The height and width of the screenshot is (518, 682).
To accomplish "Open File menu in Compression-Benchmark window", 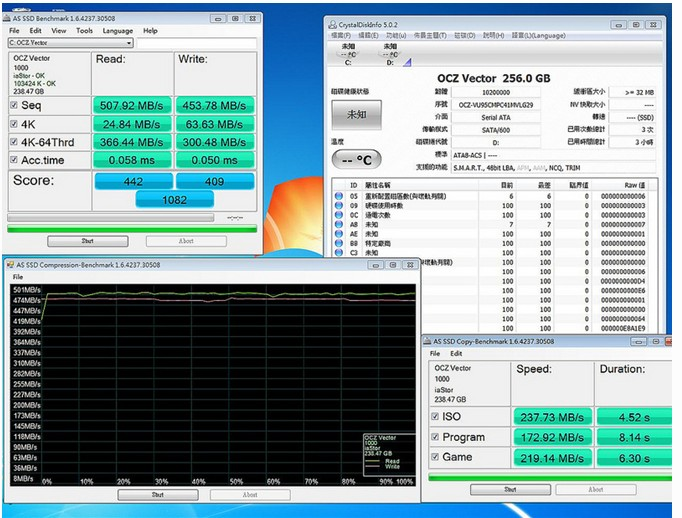I will point(18,277).
